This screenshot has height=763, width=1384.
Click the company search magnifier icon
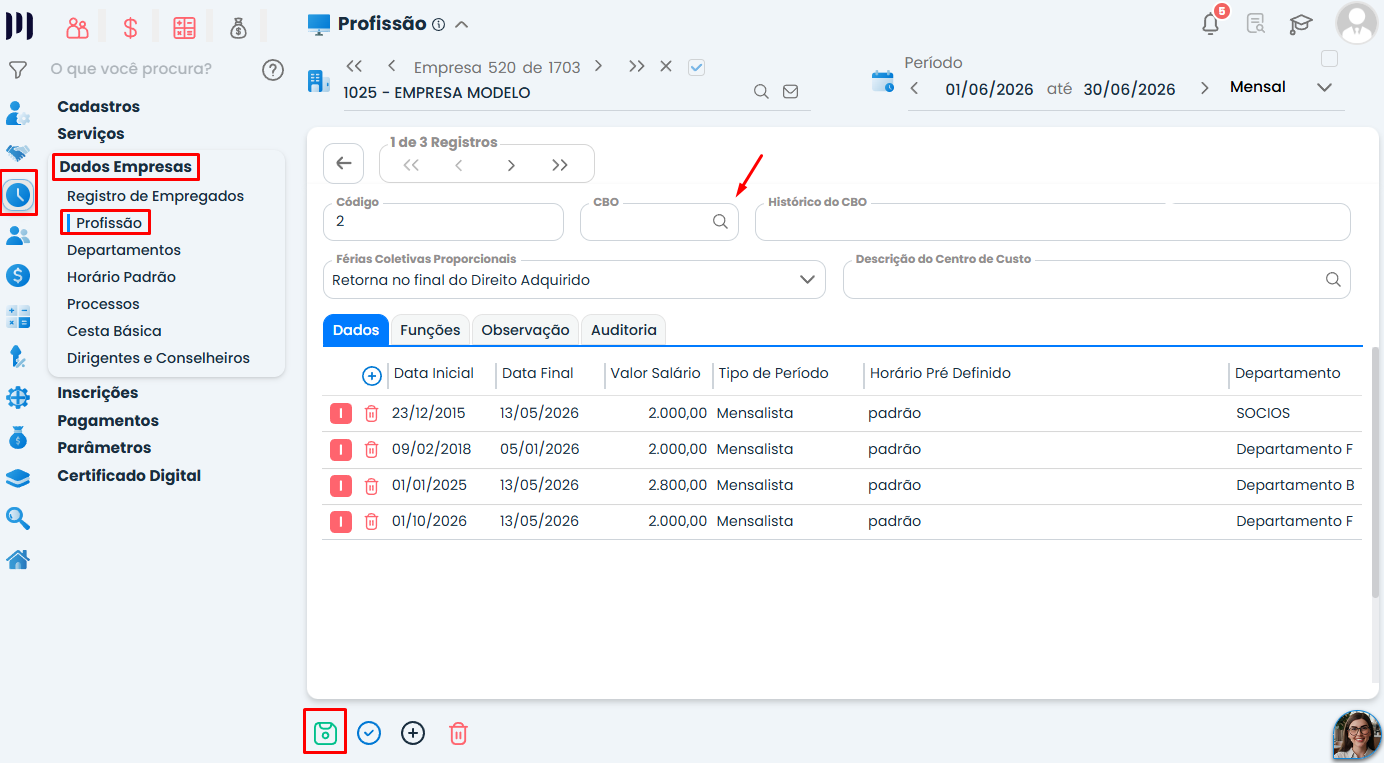(761, 92)
